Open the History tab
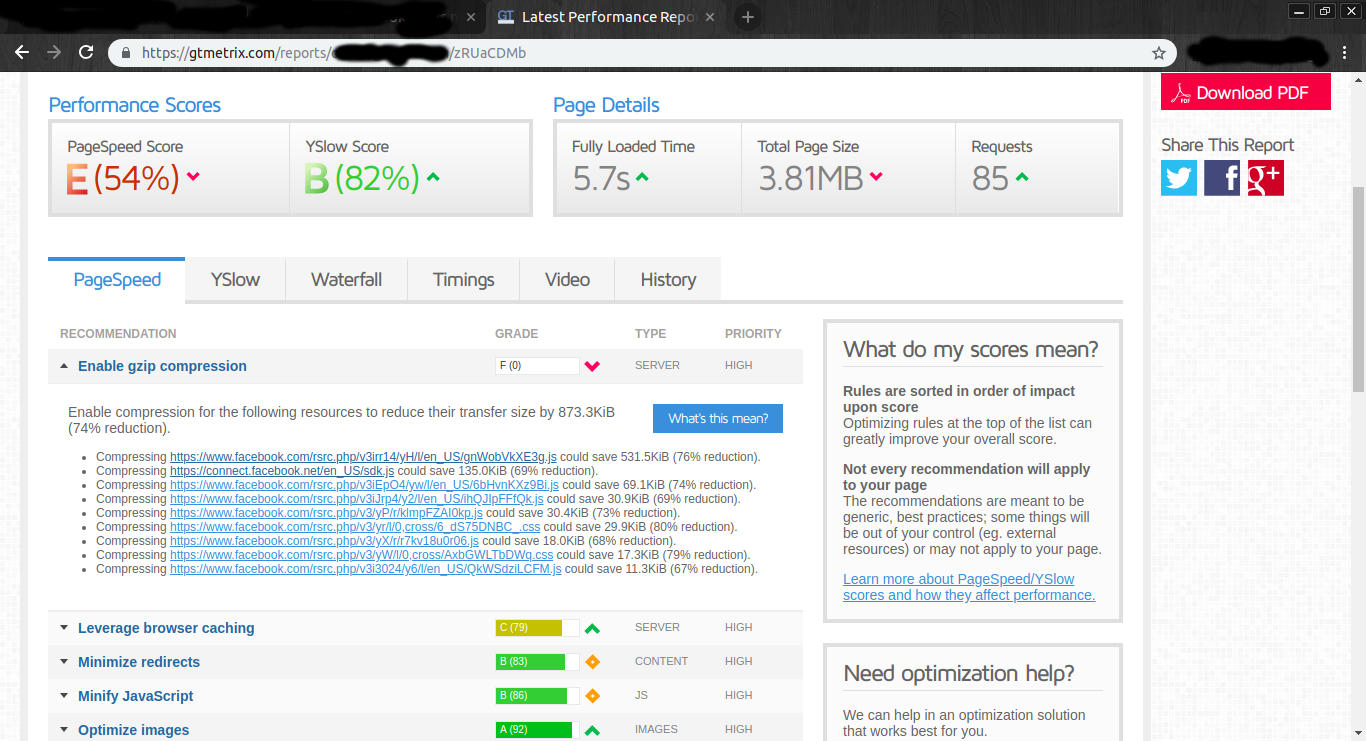 (x=668, y=280)
